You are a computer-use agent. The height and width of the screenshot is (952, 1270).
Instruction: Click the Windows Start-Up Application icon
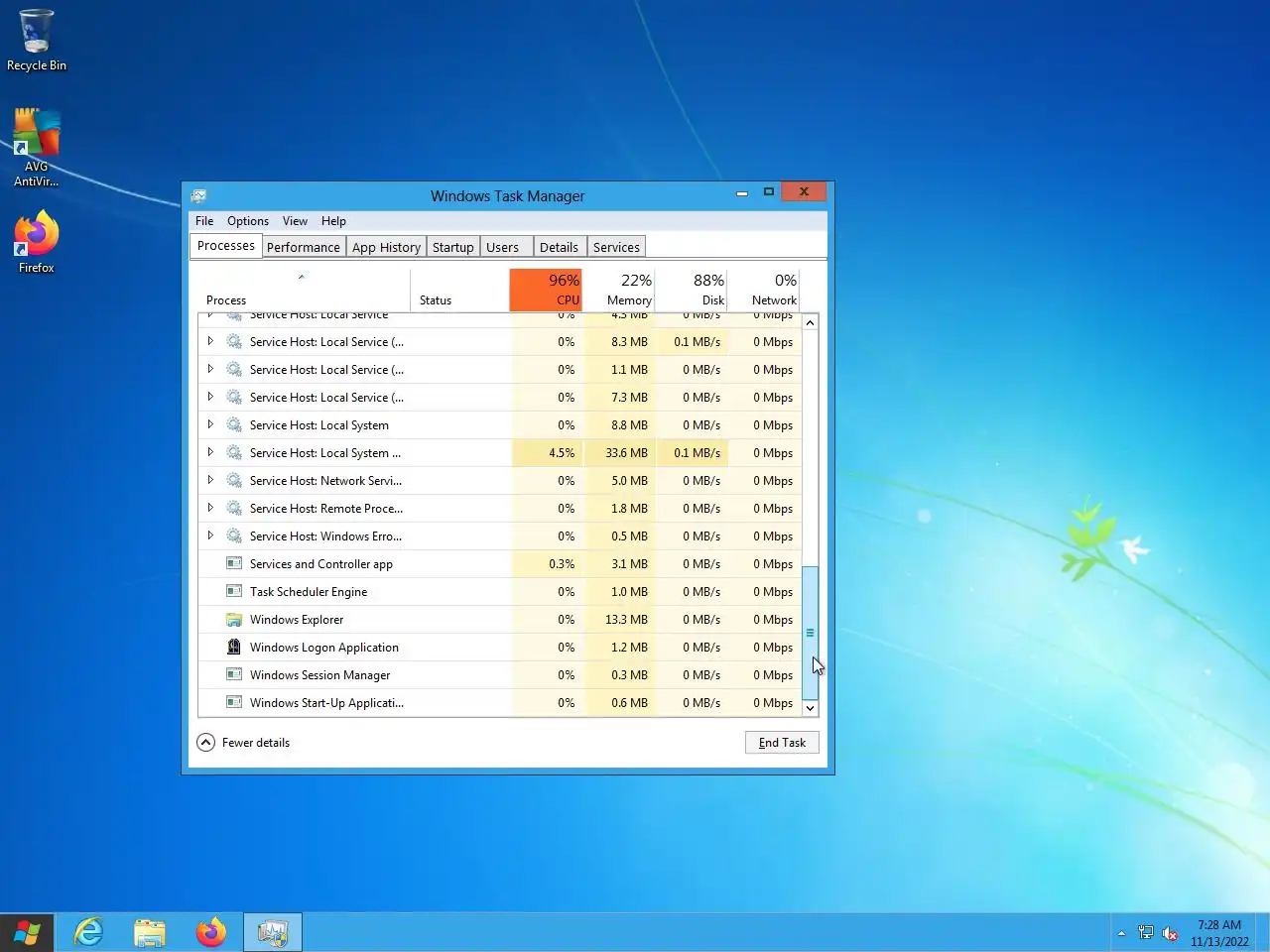234,702
